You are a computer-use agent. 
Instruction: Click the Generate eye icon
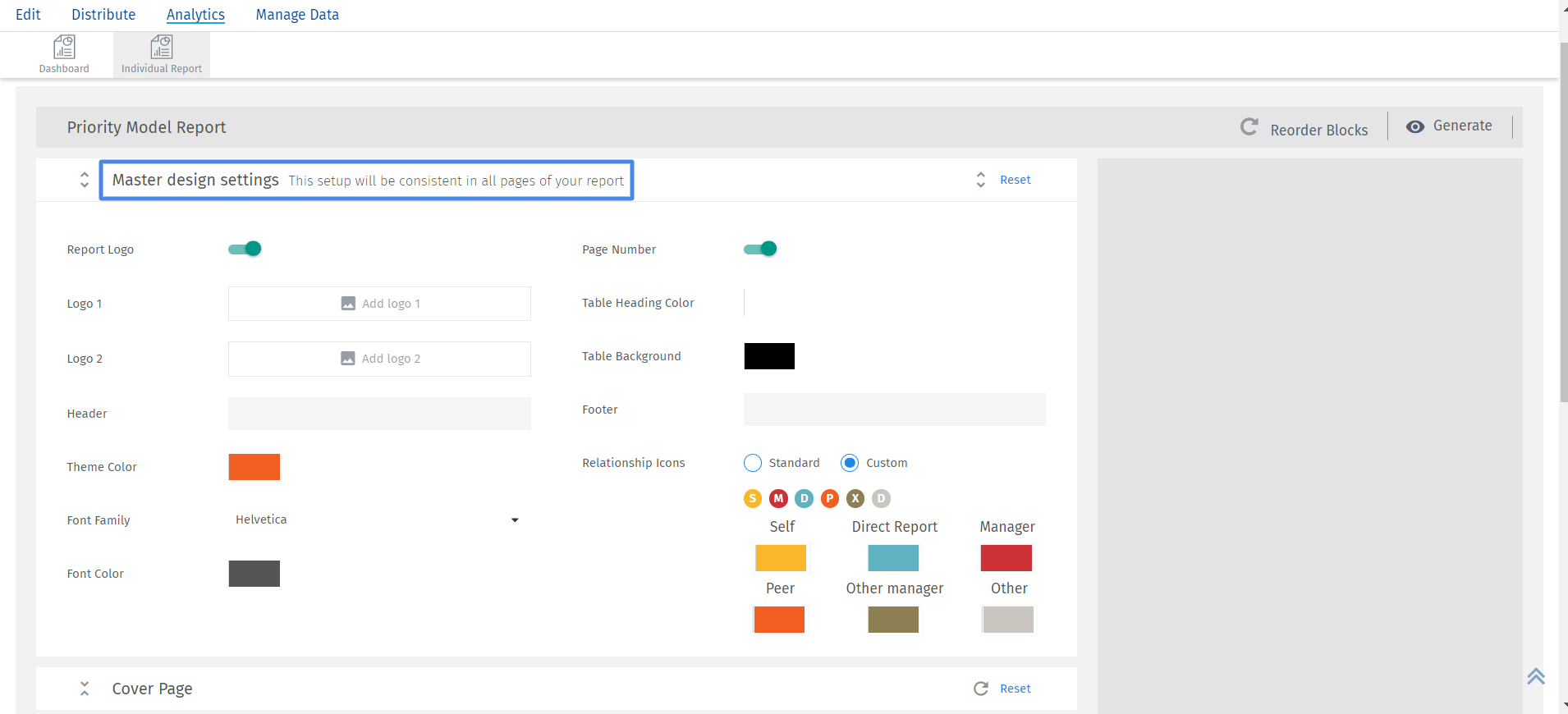(1415, 127)
